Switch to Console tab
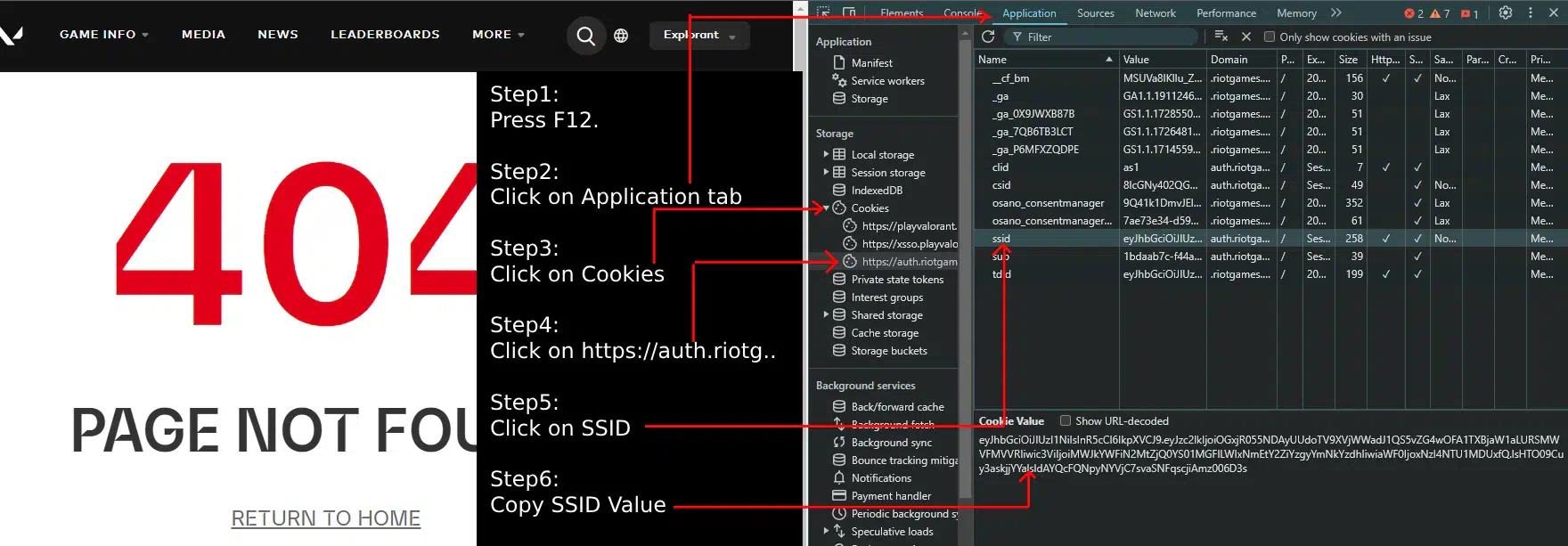Viewport: 1568px width, 546px height. tap(962, 13)
